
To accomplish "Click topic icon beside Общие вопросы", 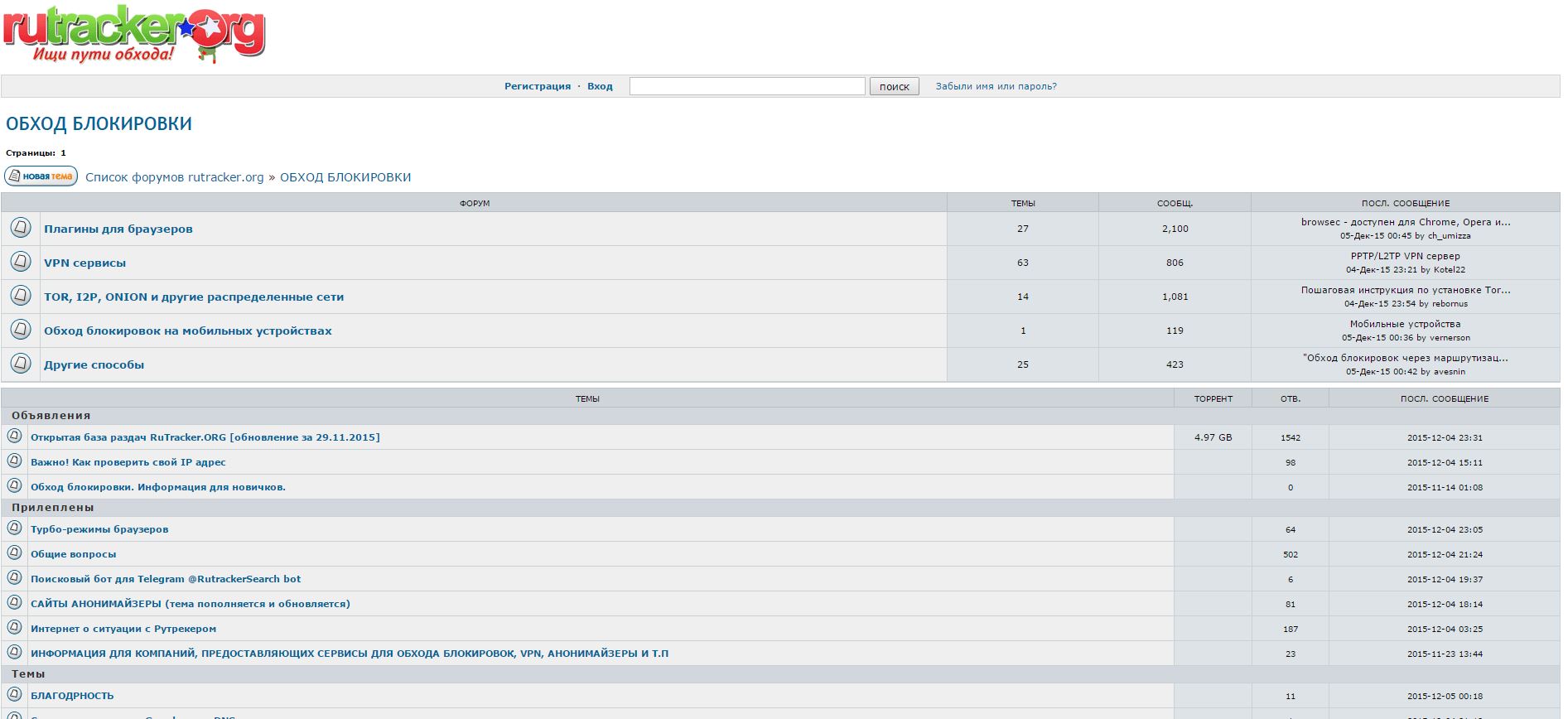I will pyautogui.click(x=14, y=553).
